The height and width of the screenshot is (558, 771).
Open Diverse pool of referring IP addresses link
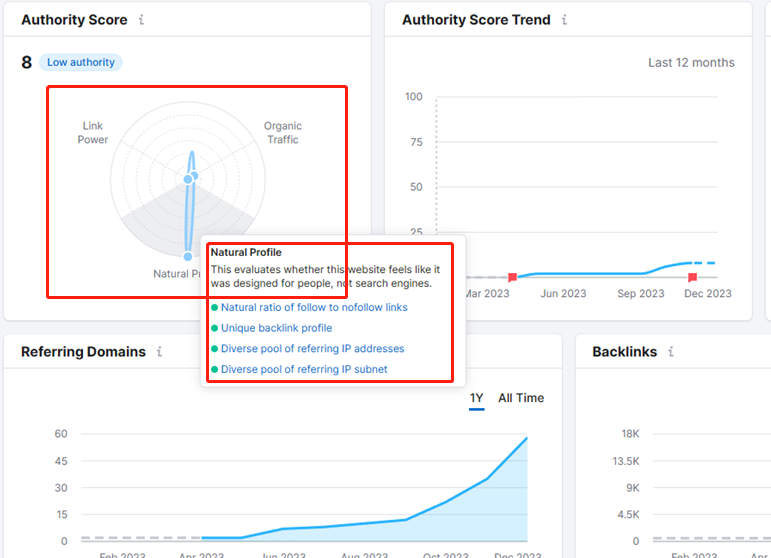tap(312, 349)
